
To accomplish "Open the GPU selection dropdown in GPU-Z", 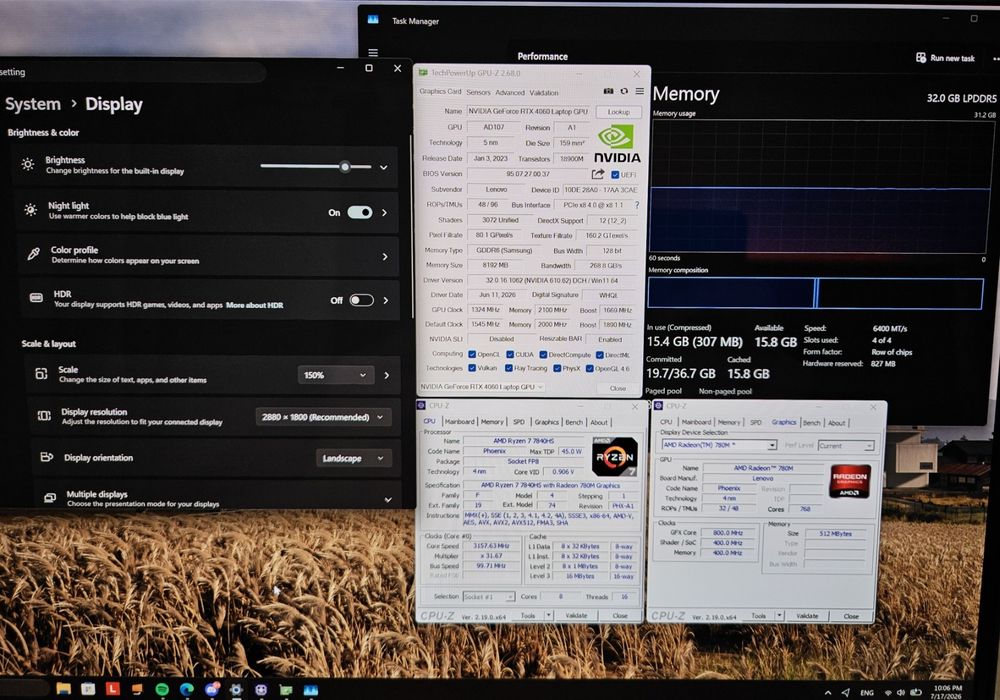I will (x=482, y=387).
